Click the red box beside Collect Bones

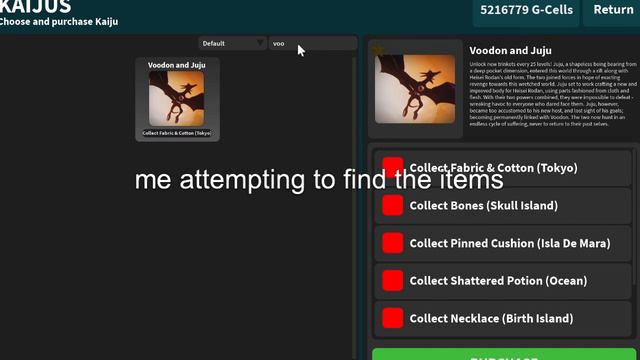coord(393,205)
